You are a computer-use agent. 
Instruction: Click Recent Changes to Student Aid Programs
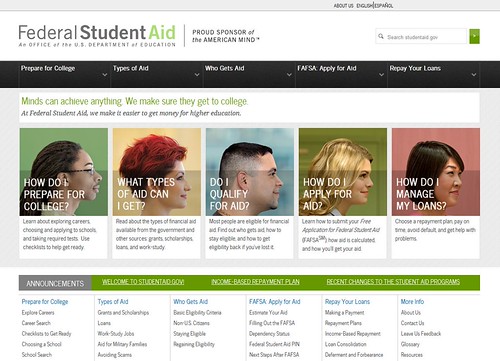click(x=393, y=282)
